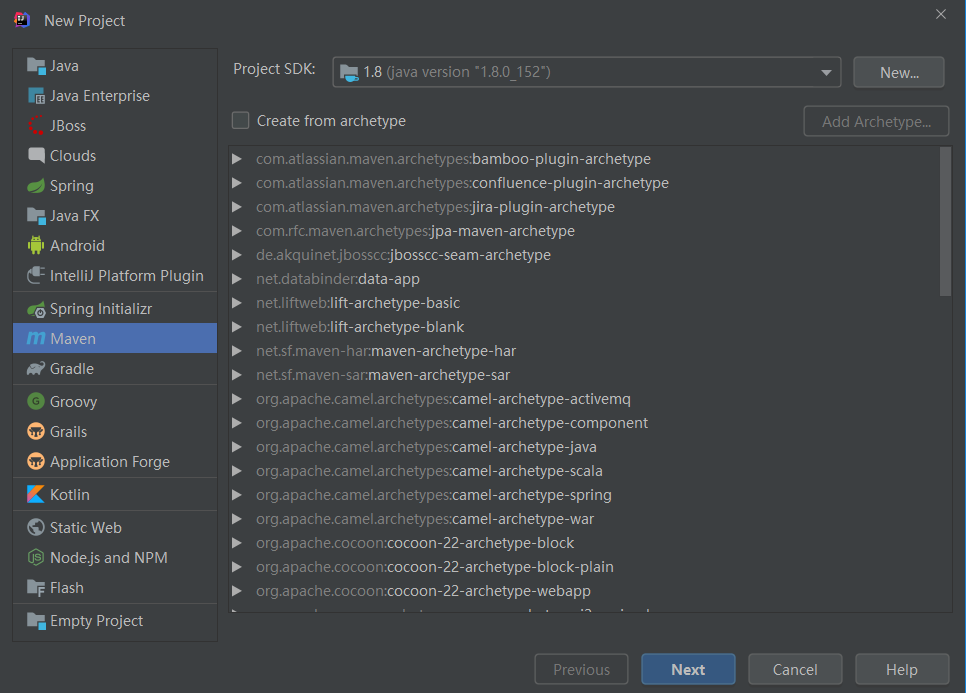Enable Create from archetype checkbox
Image resolution: width=966 pixels, height=693 pixels.
point(240,120)
